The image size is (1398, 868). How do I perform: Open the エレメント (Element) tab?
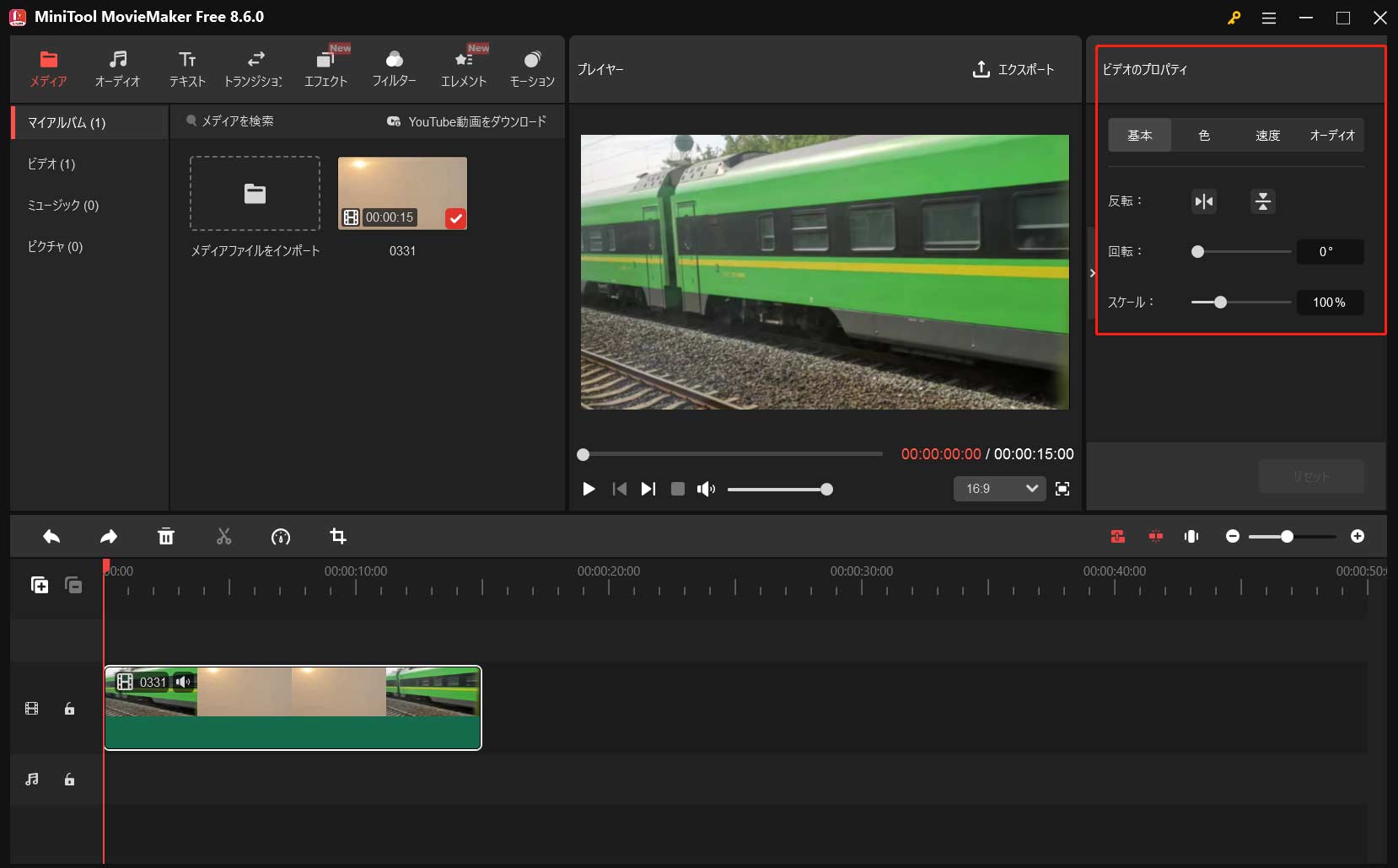464,68
